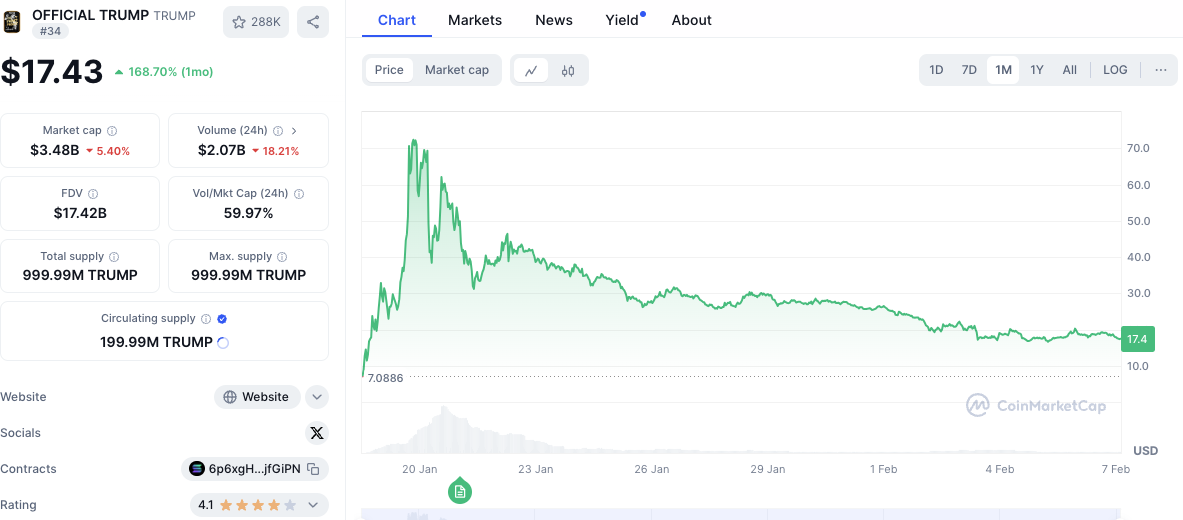Screen dimensions: 1183x520
Task: Click the Market cap info icon
Action: tap(112, 131)
